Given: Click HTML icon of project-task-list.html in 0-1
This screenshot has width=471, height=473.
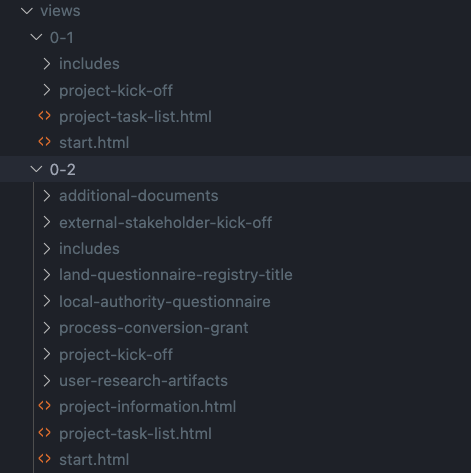Looking at the screenshot, I should tap(44, 116).
